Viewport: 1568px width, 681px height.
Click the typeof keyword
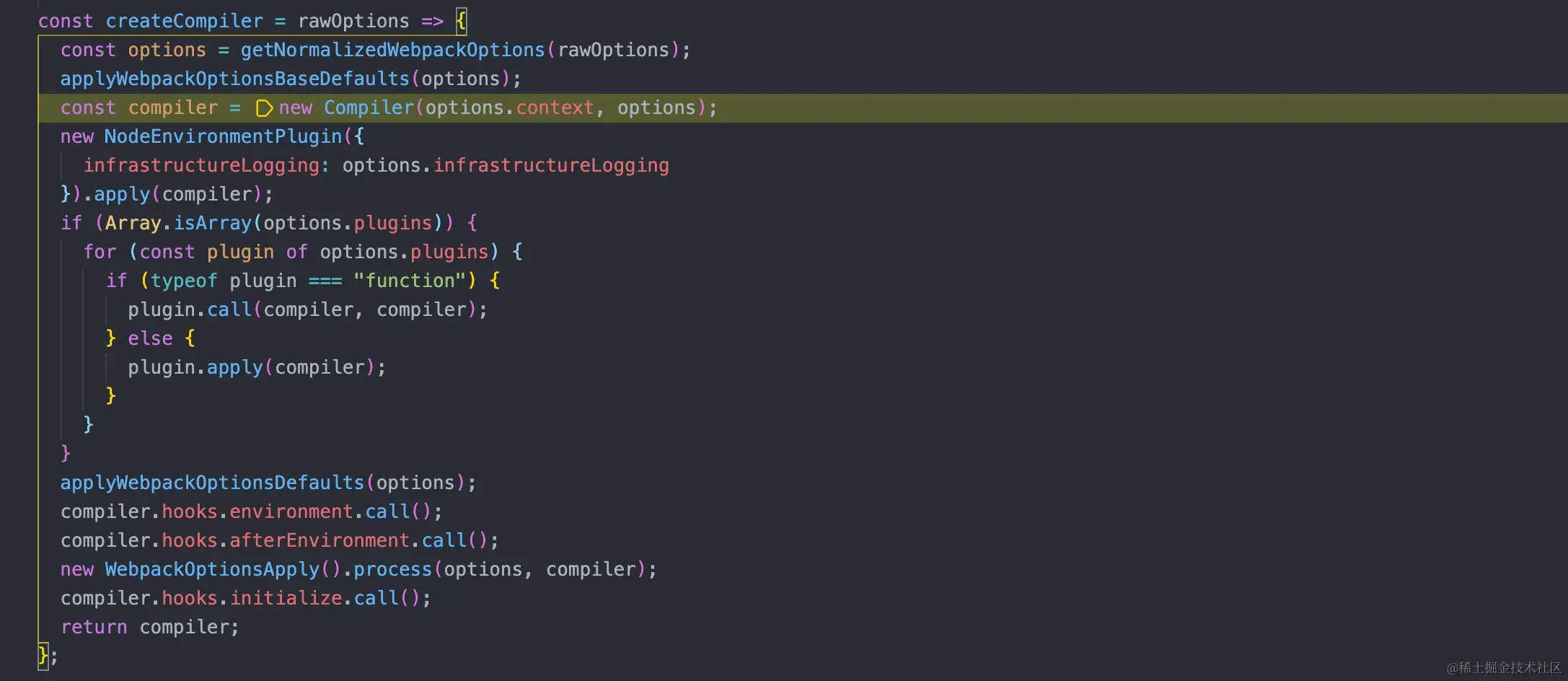point(184,281)
